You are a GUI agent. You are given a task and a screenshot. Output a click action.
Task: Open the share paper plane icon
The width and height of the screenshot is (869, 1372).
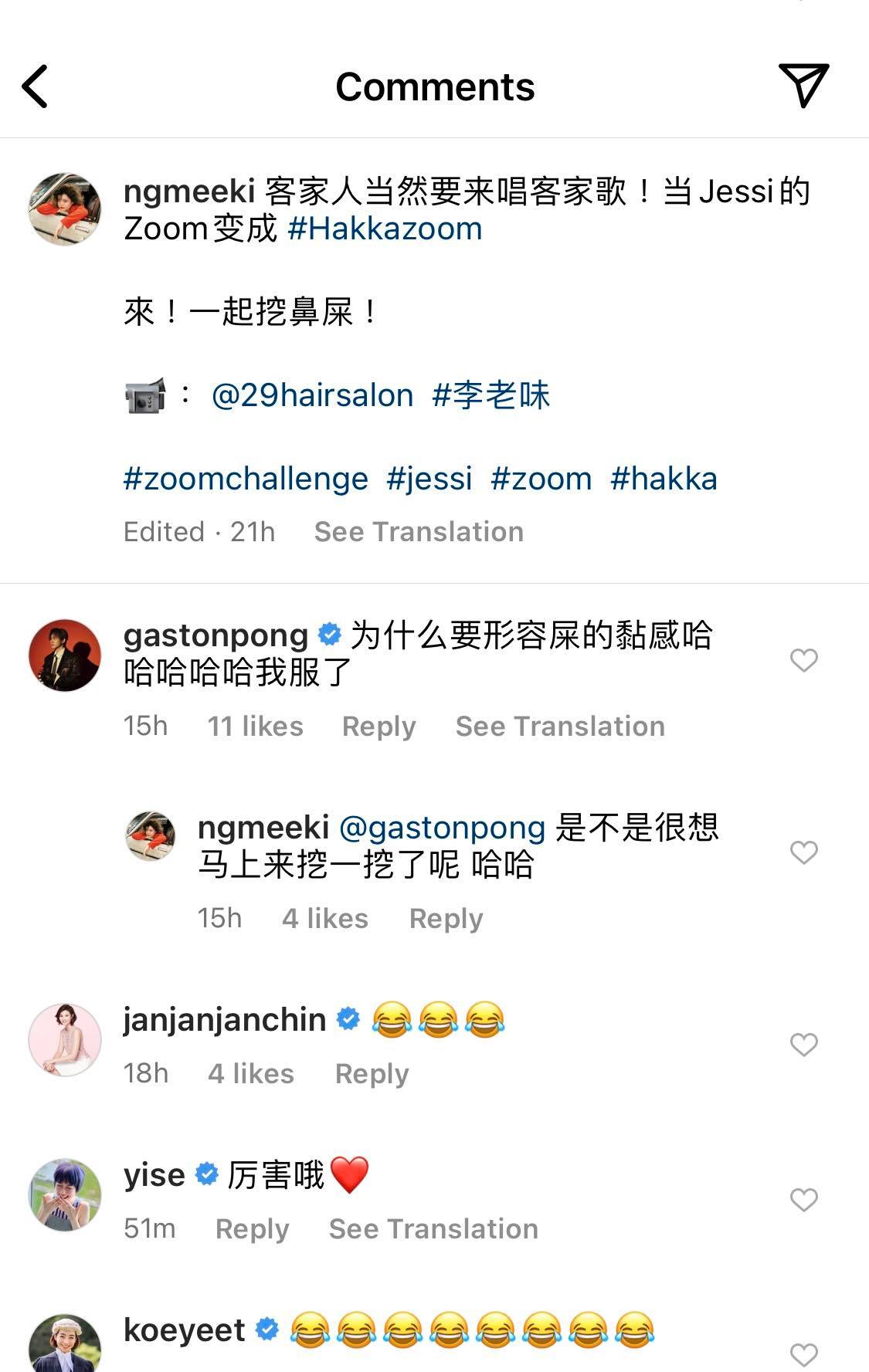803,85
